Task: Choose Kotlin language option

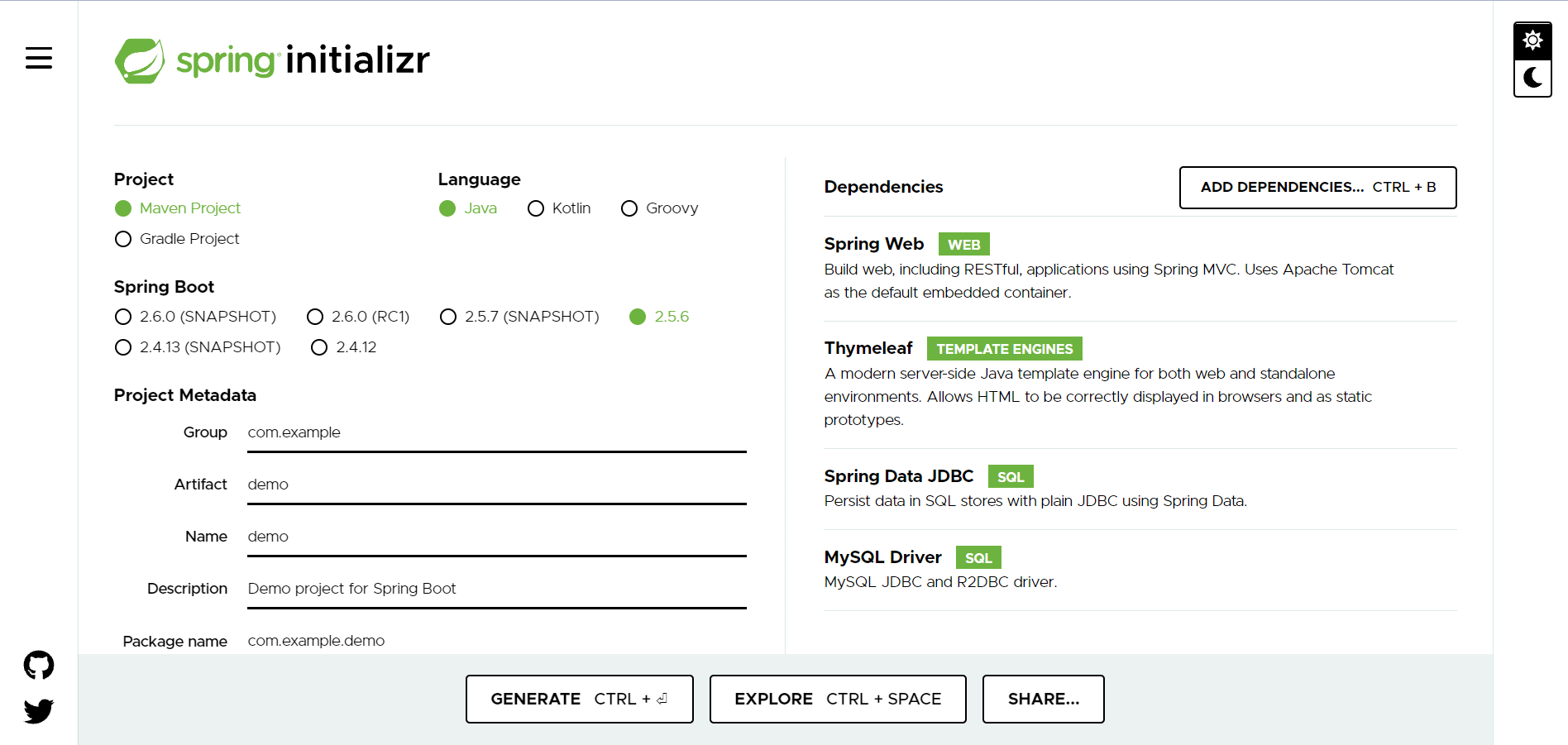Action: pyautogui.click(x=559, y=208)
